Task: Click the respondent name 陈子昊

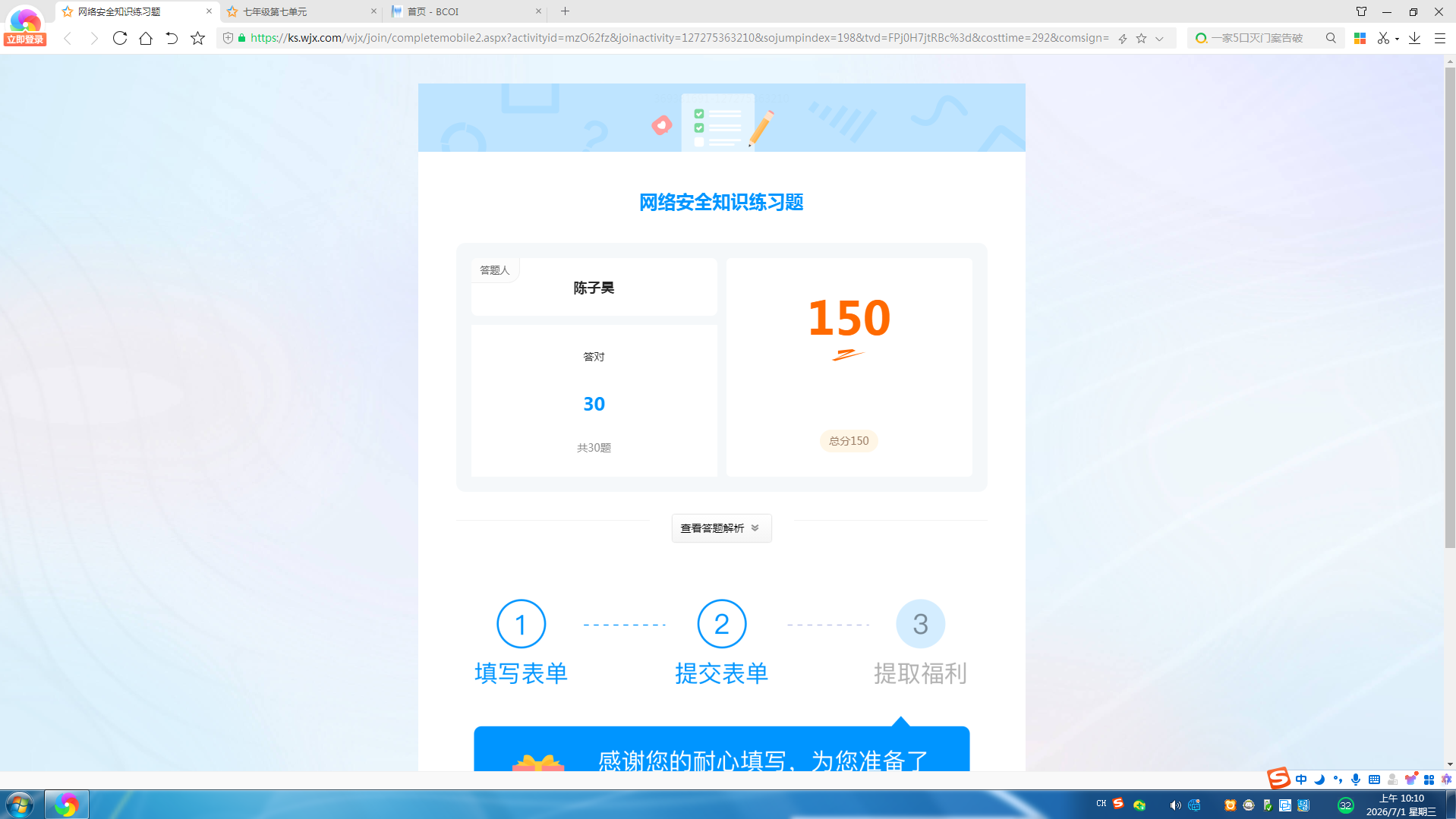Action: pos(594,288)
